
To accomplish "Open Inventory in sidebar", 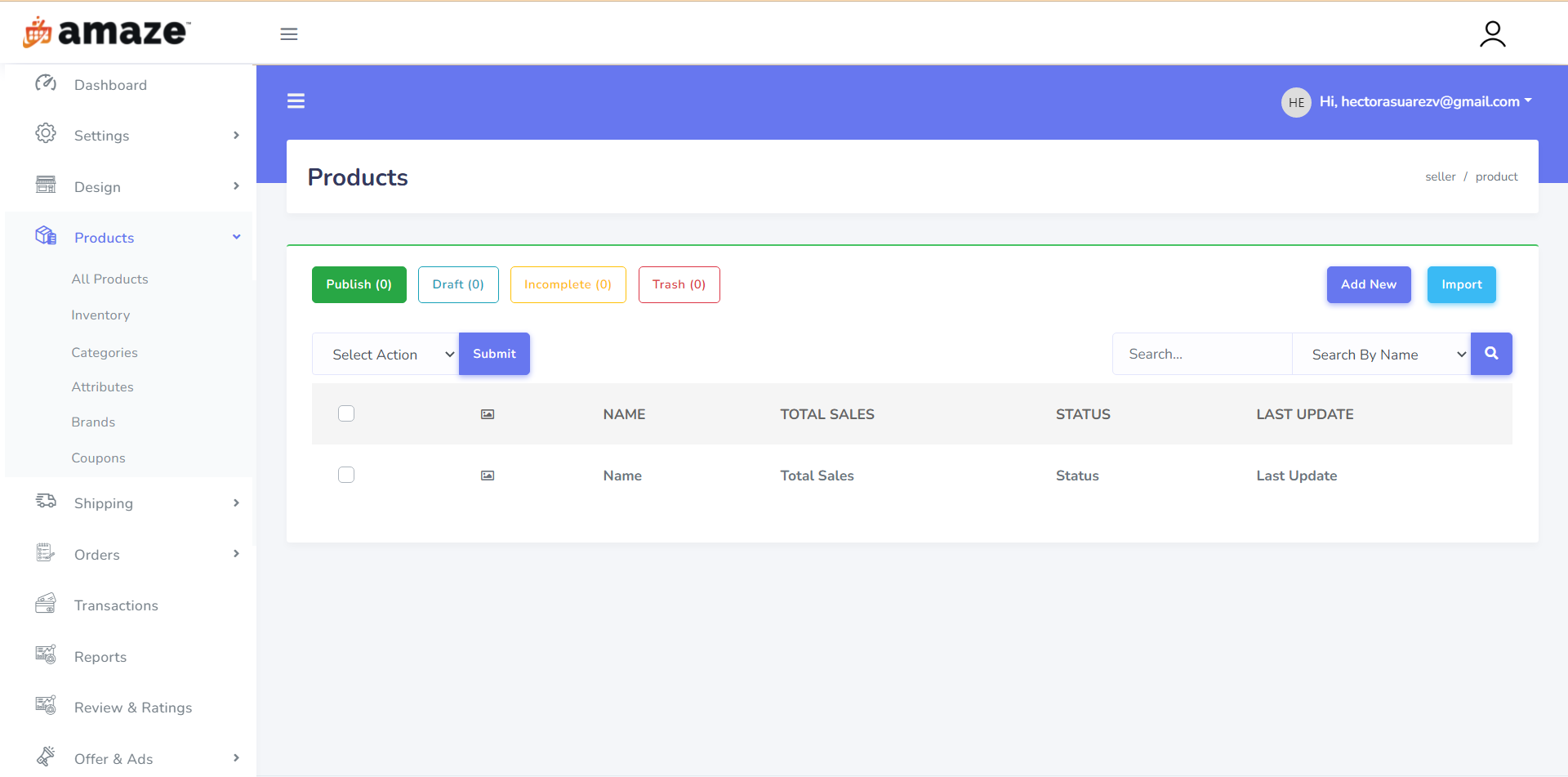I will click(x=100, y=315).
